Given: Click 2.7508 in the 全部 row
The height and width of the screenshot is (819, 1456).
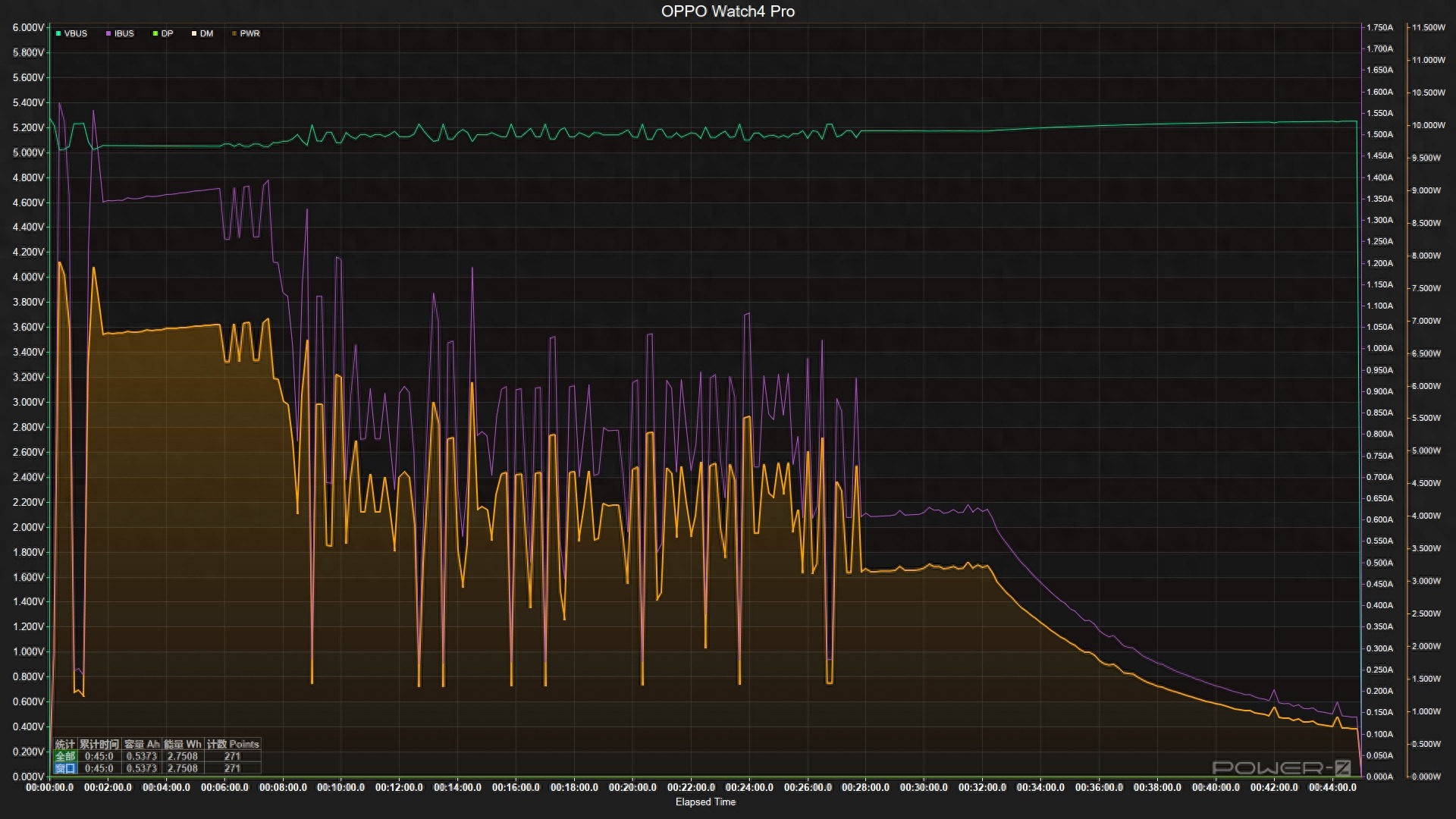Looking at the screenshot, I should (x=183, y=756).
